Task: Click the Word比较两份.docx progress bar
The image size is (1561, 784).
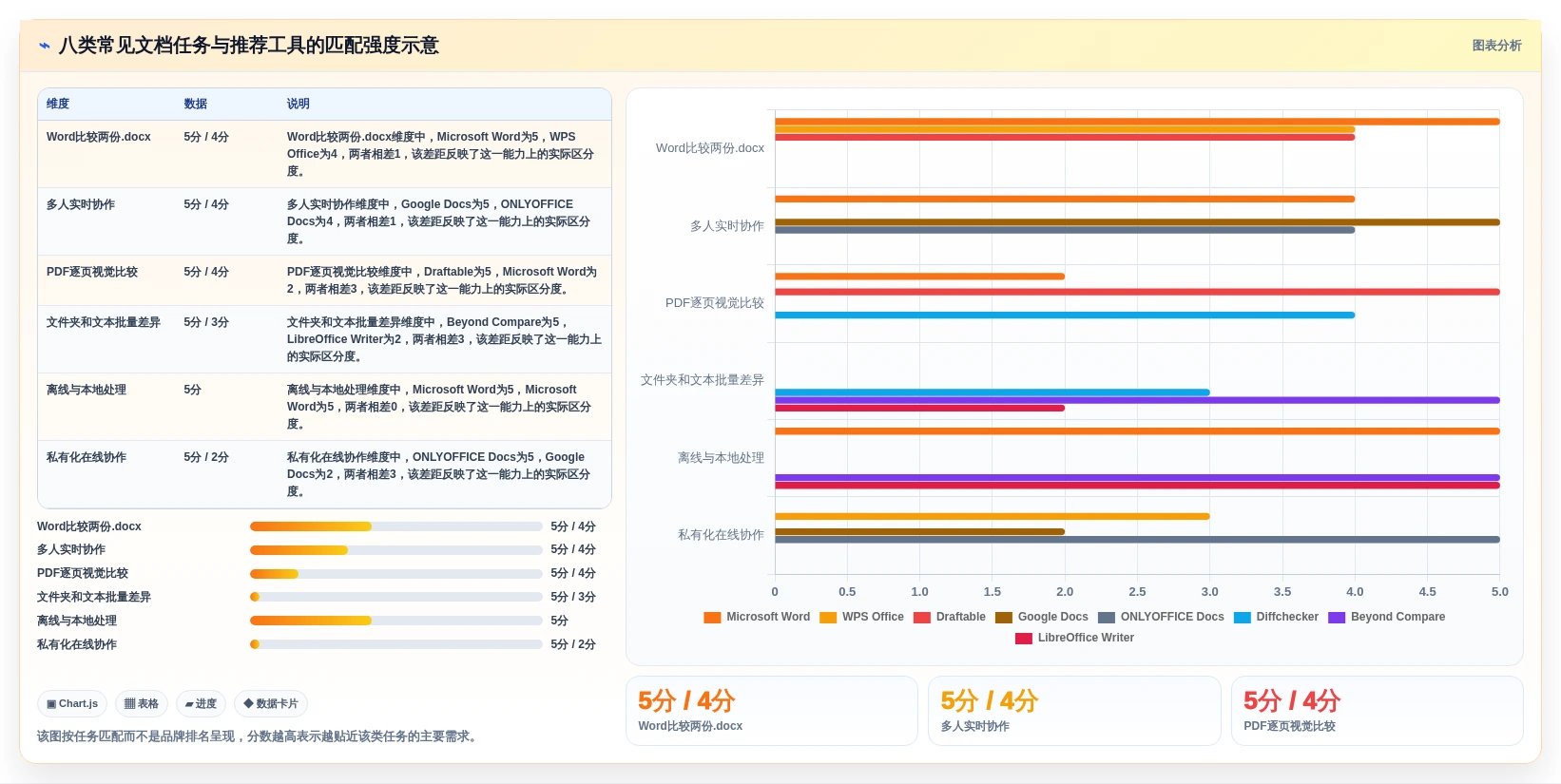Action: click(396, 526)
